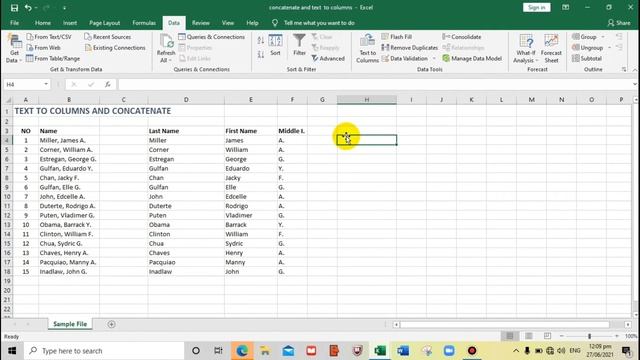Viewport: 640px width, 360px height.
Task: Open the File tab
Action: click(14, 23)
